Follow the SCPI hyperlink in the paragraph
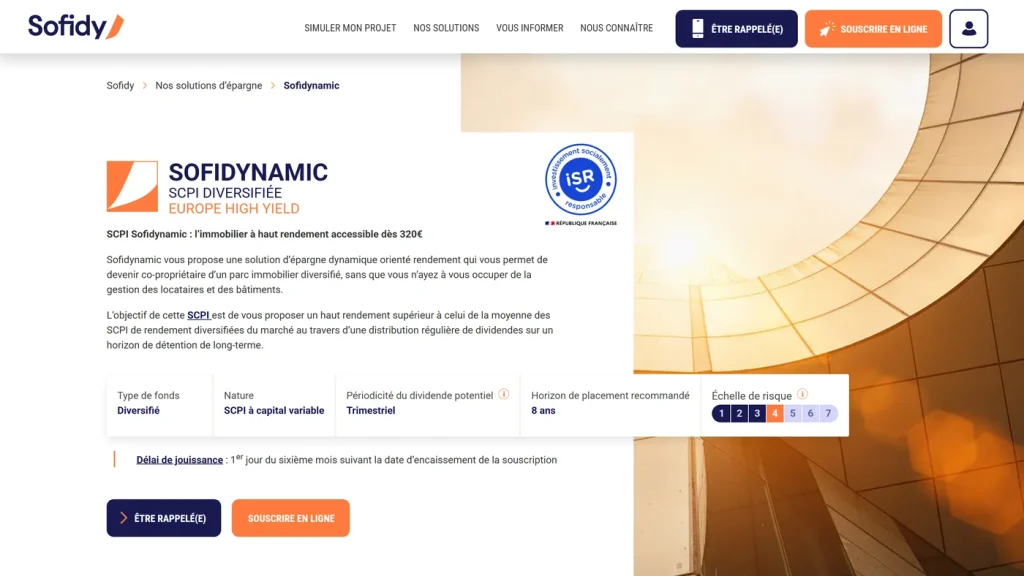 199,315
